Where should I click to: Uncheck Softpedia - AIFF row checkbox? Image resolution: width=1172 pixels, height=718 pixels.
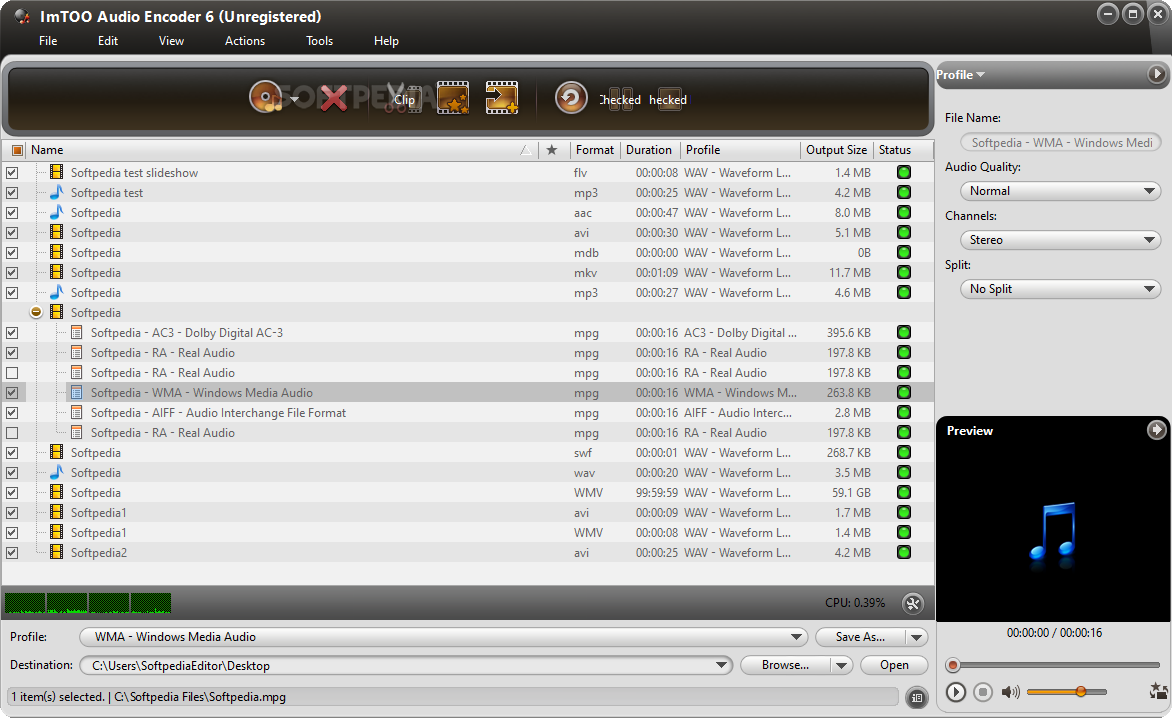(12, 412)
